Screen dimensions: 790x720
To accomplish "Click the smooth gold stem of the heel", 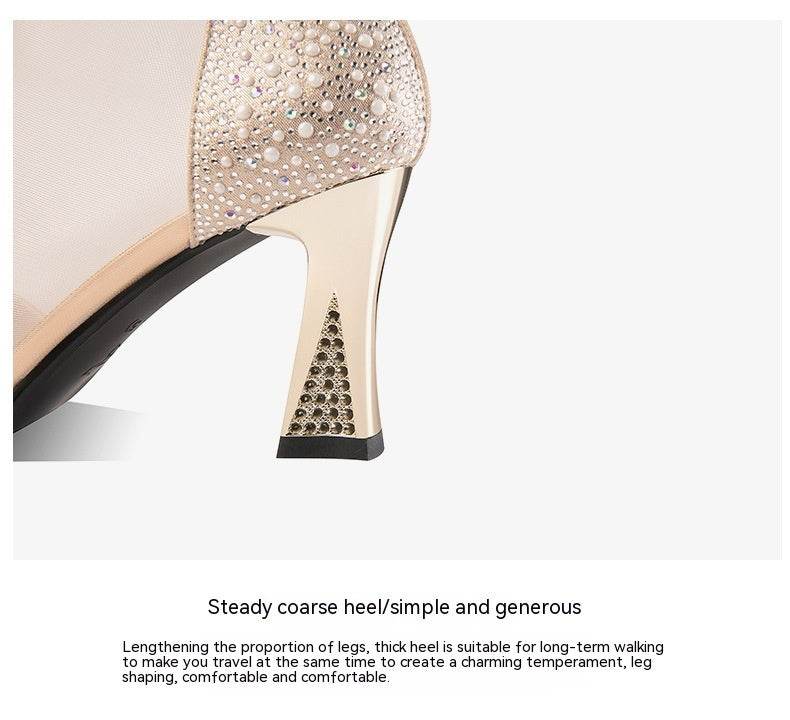I will pos(348,242).
